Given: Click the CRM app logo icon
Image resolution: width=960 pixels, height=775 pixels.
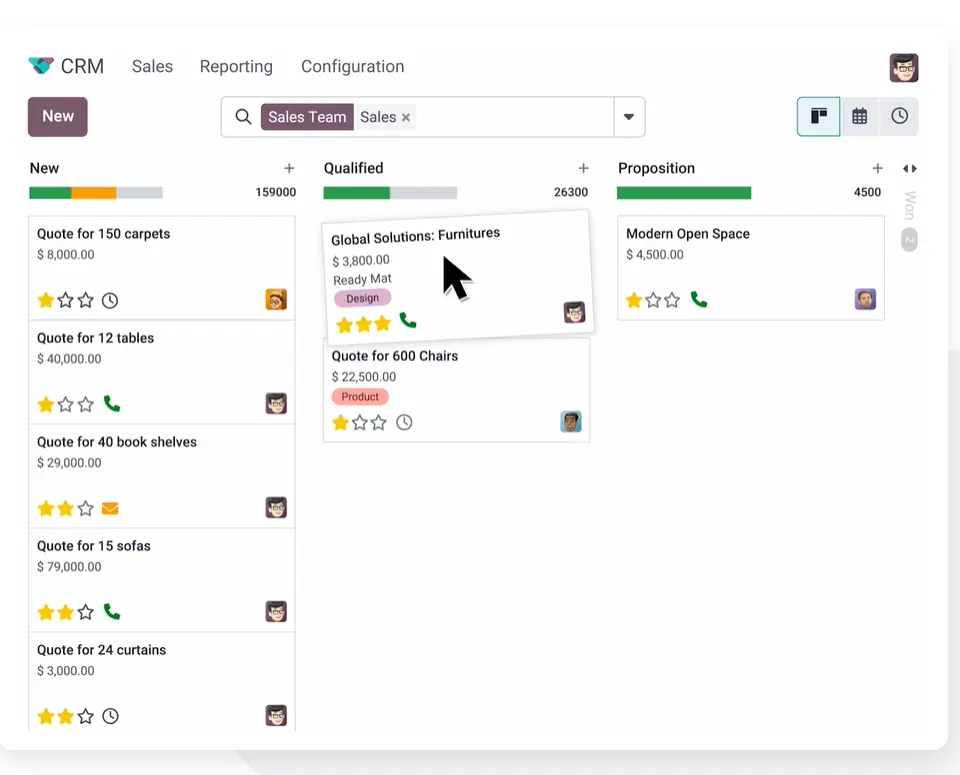Looking at the screenshot, I should (x=41, y=66).
